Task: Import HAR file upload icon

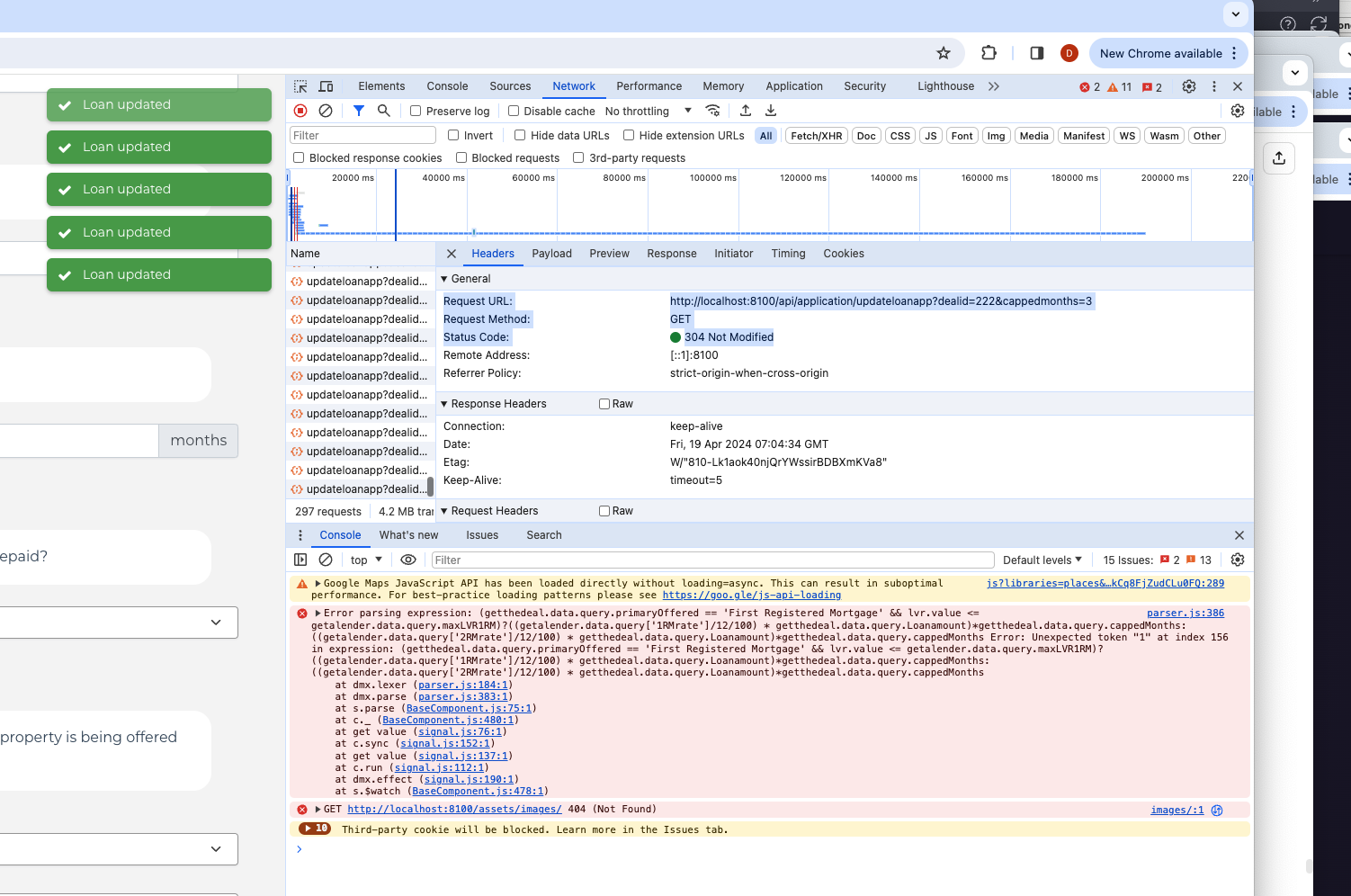Action: click(x=745, y=111)
